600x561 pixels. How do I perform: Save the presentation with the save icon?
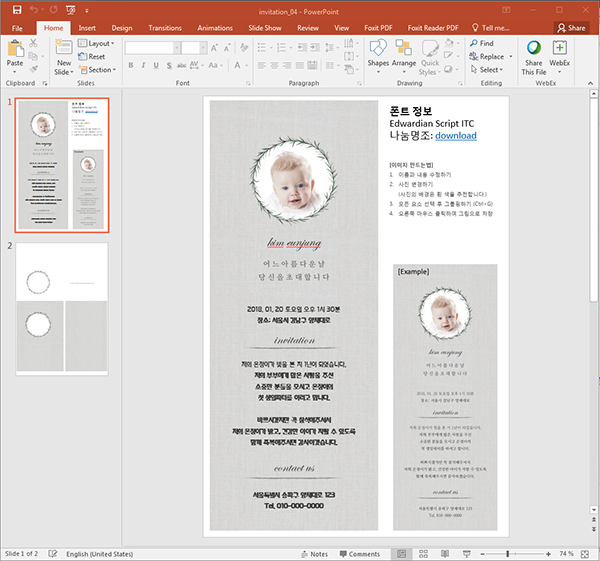(17, 10)
